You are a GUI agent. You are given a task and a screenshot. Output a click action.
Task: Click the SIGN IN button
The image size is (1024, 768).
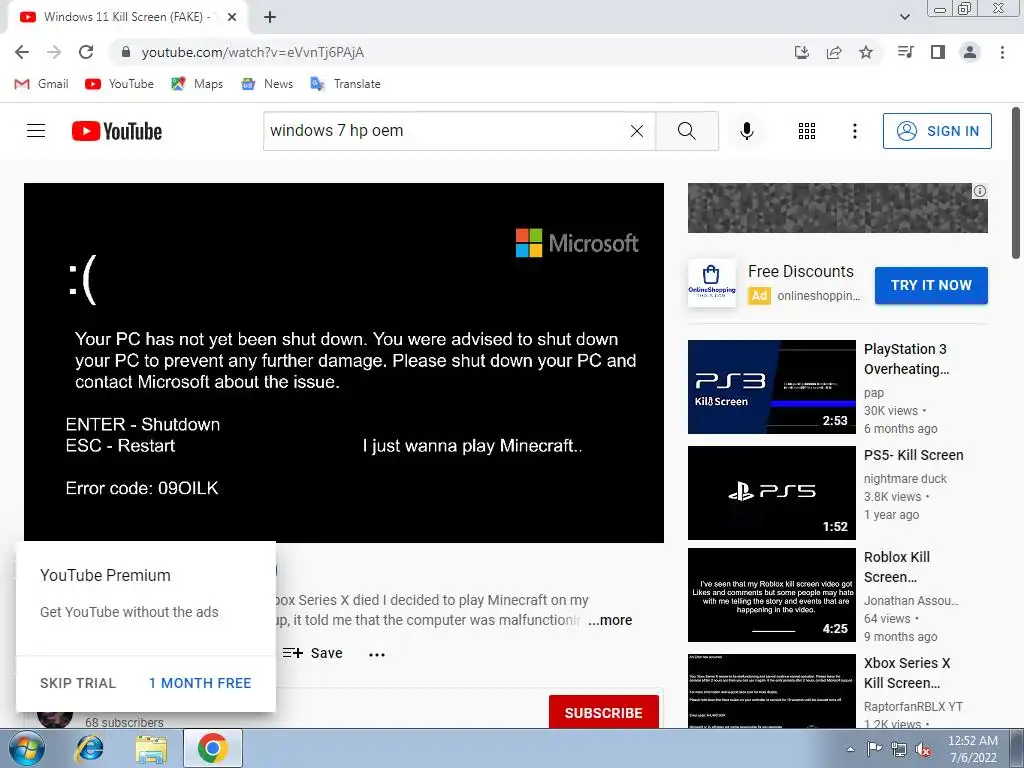click(937, 131)
